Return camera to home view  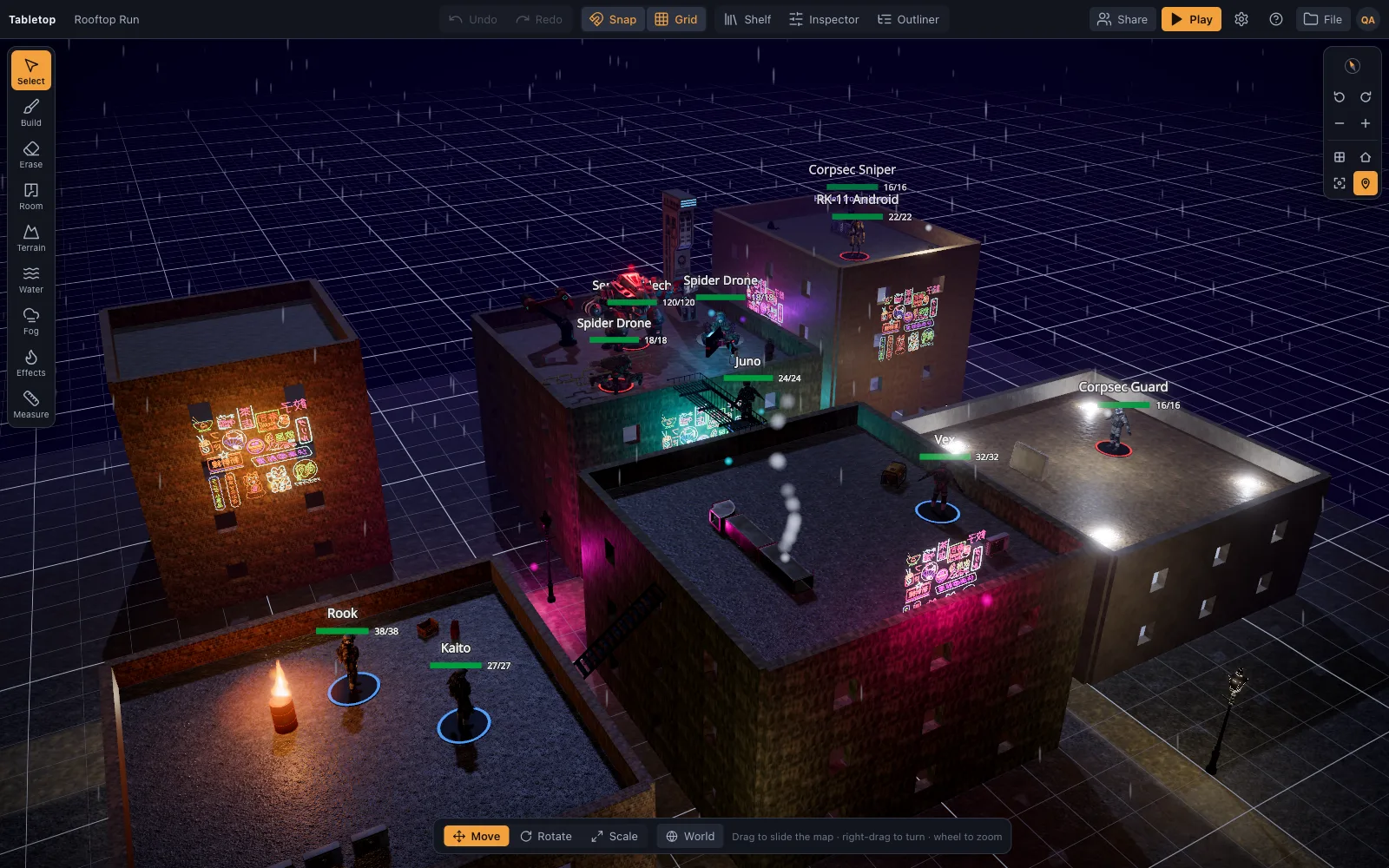pos(1366,157)
